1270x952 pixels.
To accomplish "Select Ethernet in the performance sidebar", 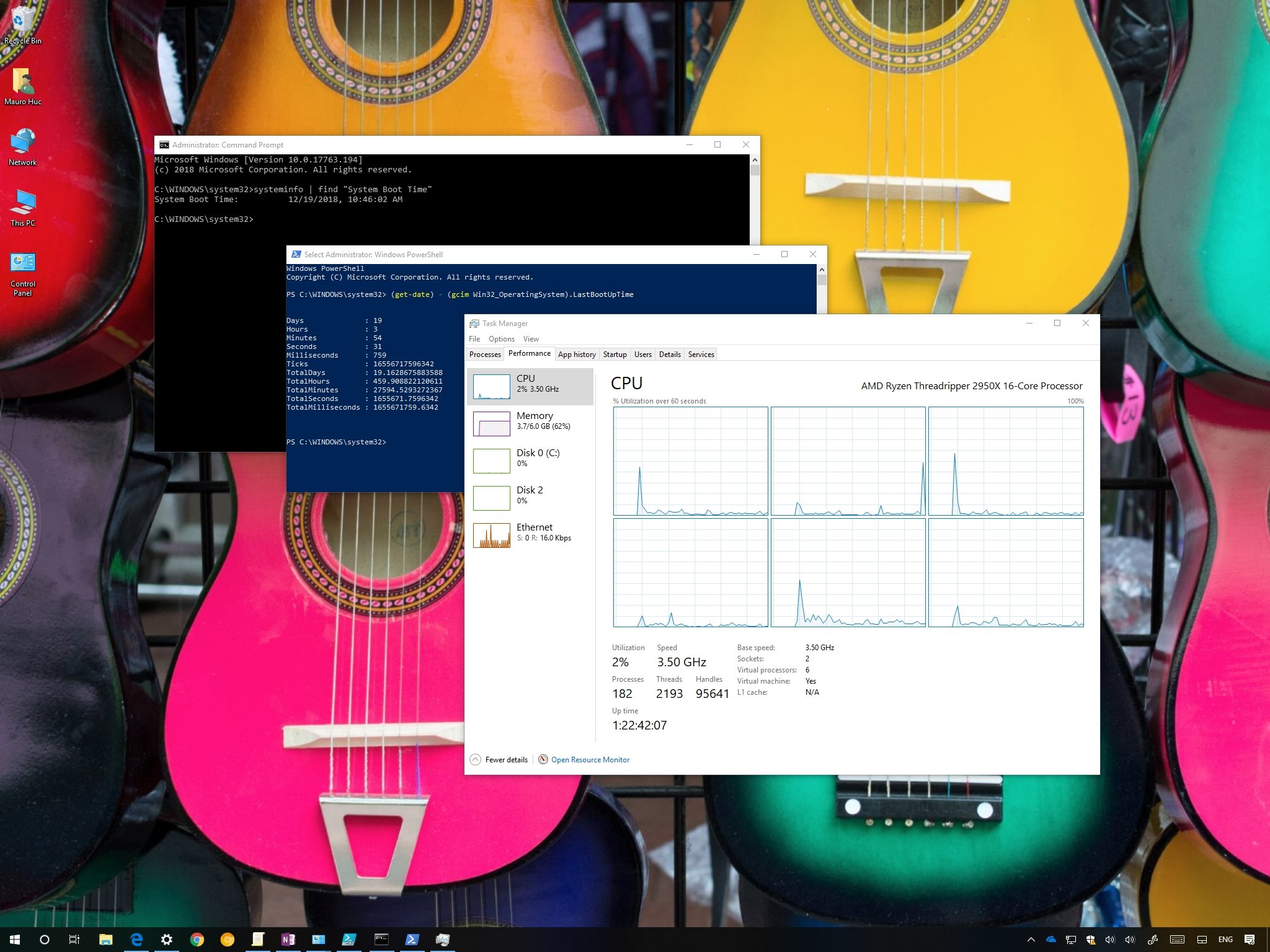I will [530, 535].
